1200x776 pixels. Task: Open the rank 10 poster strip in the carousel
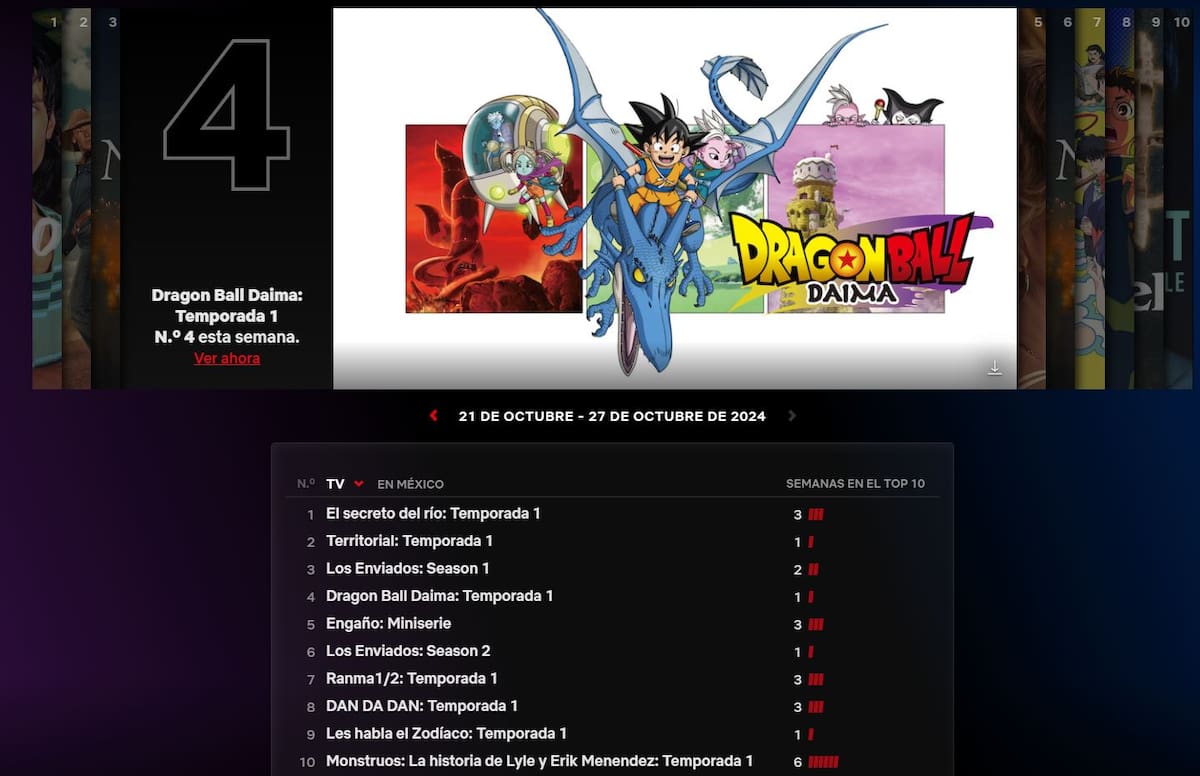(x=1179, y=199)
